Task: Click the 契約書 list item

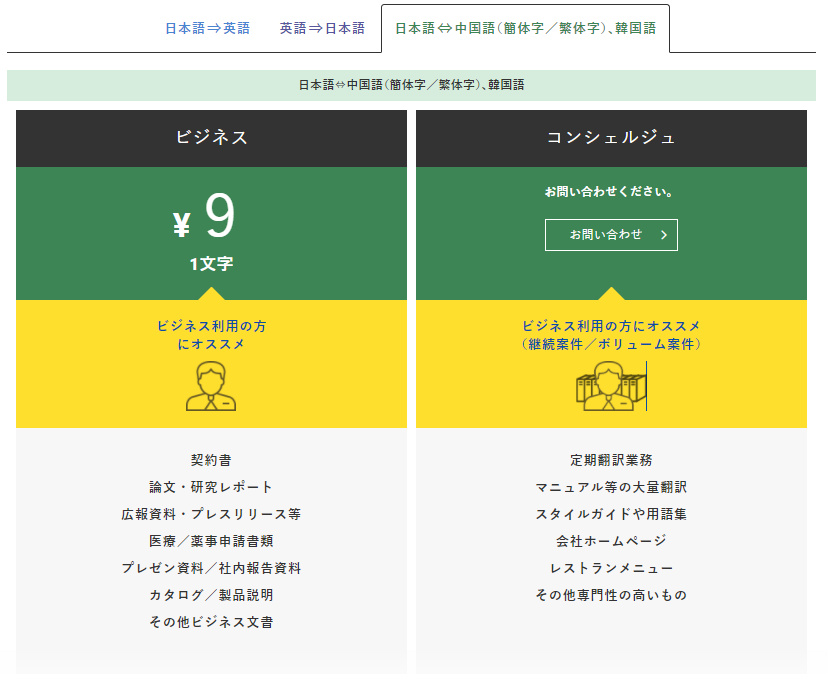Action: [x=211, y=460]
